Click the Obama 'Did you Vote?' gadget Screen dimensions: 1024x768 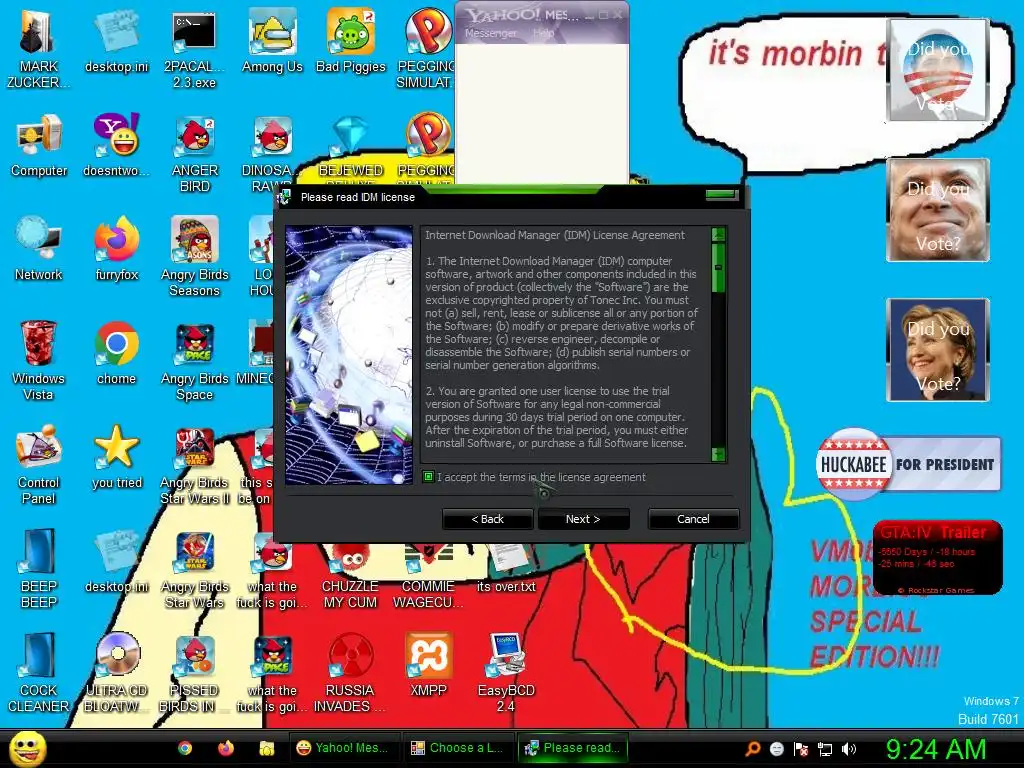point(938,71)
